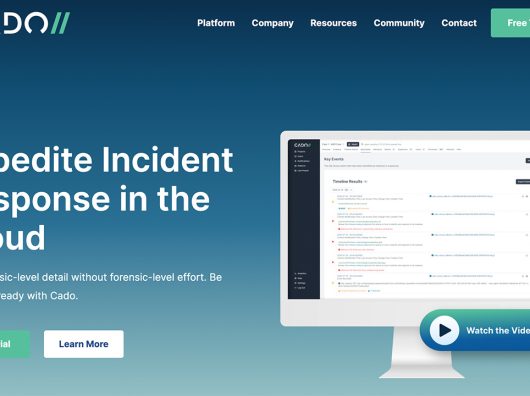The width and height of the screenshot is (530, 396).
Task: Open the Company menu
Action: 272,23
